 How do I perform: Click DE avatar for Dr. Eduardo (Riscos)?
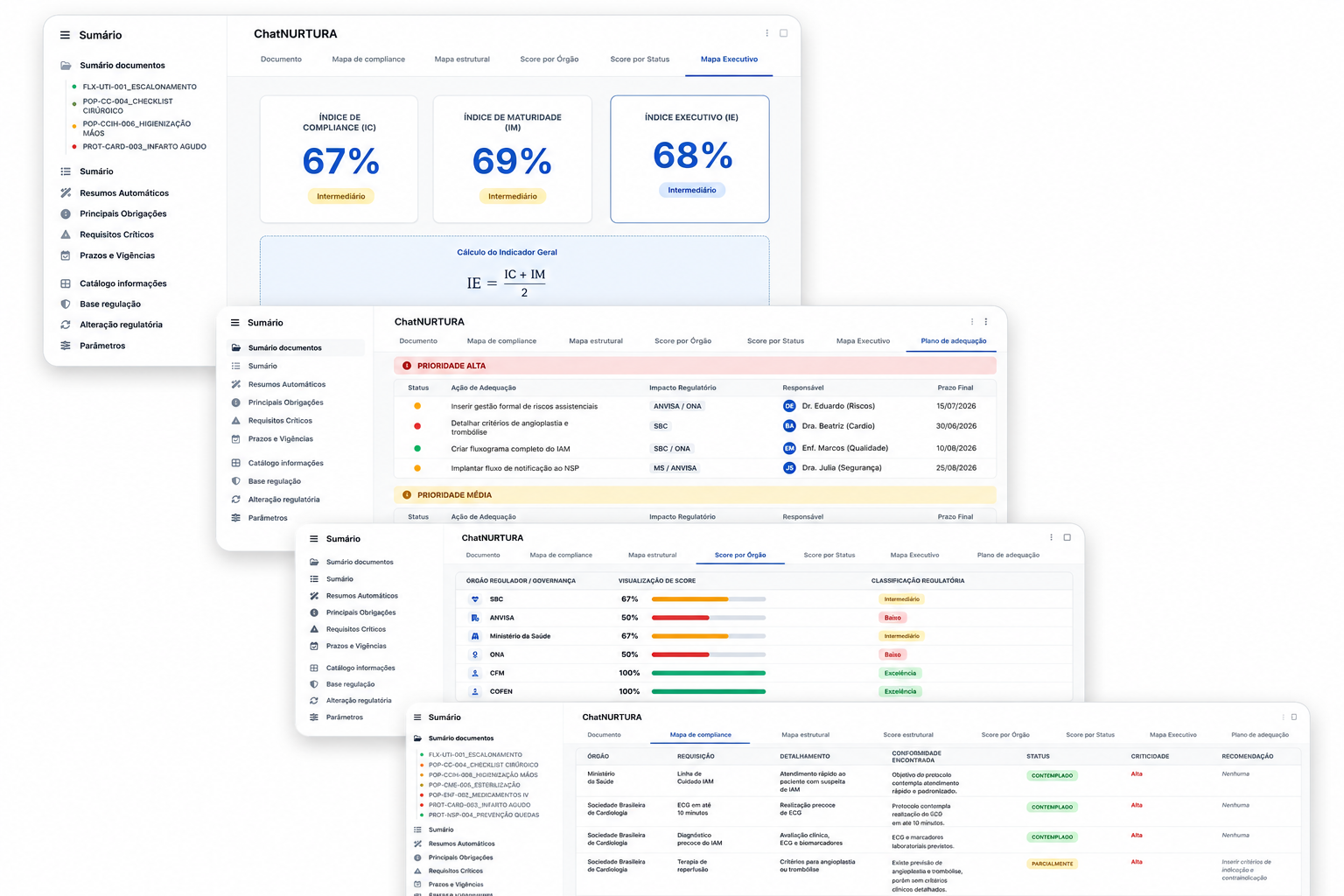click(x=789, y=406)
